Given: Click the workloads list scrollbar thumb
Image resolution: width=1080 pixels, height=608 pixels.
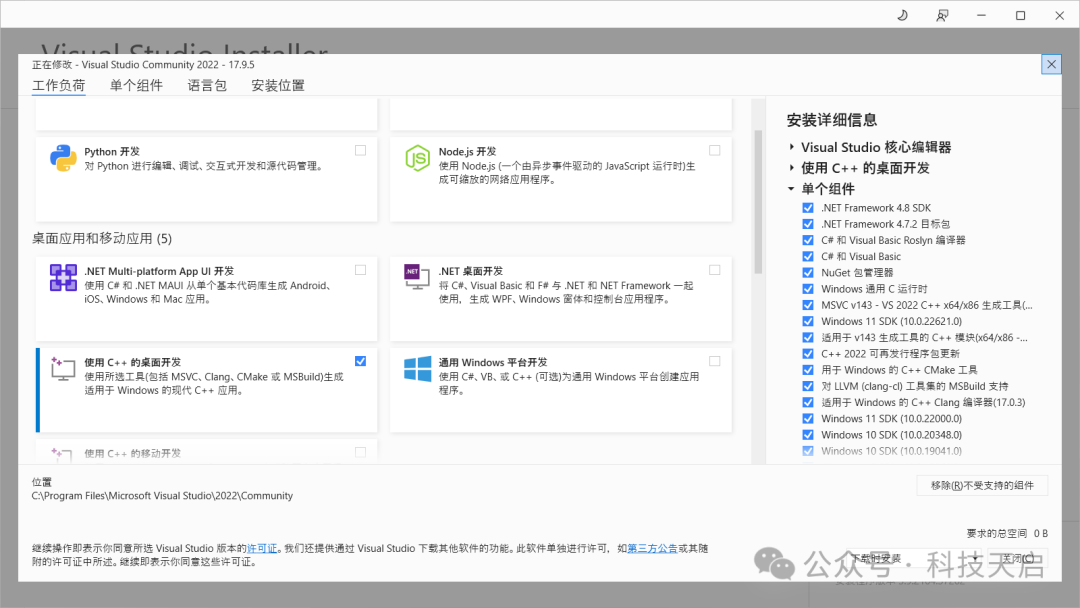Looking at the screenshot, I should click(758, 202).
